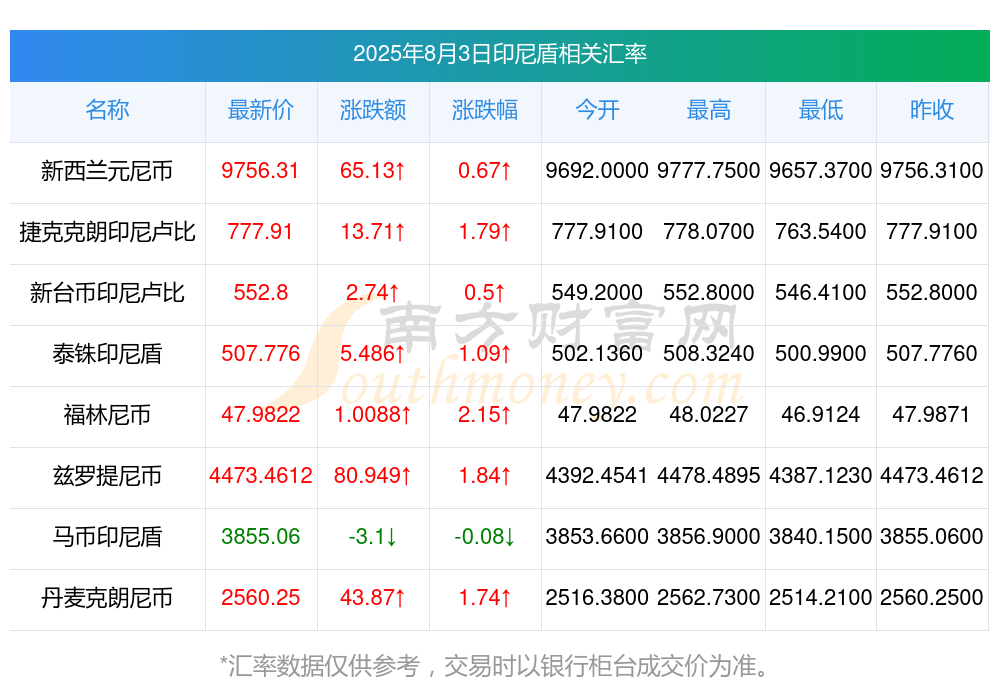This screenshot has width=1000, height=698.
Task: Click change percent 1.79↑
Action: (485, 232)
